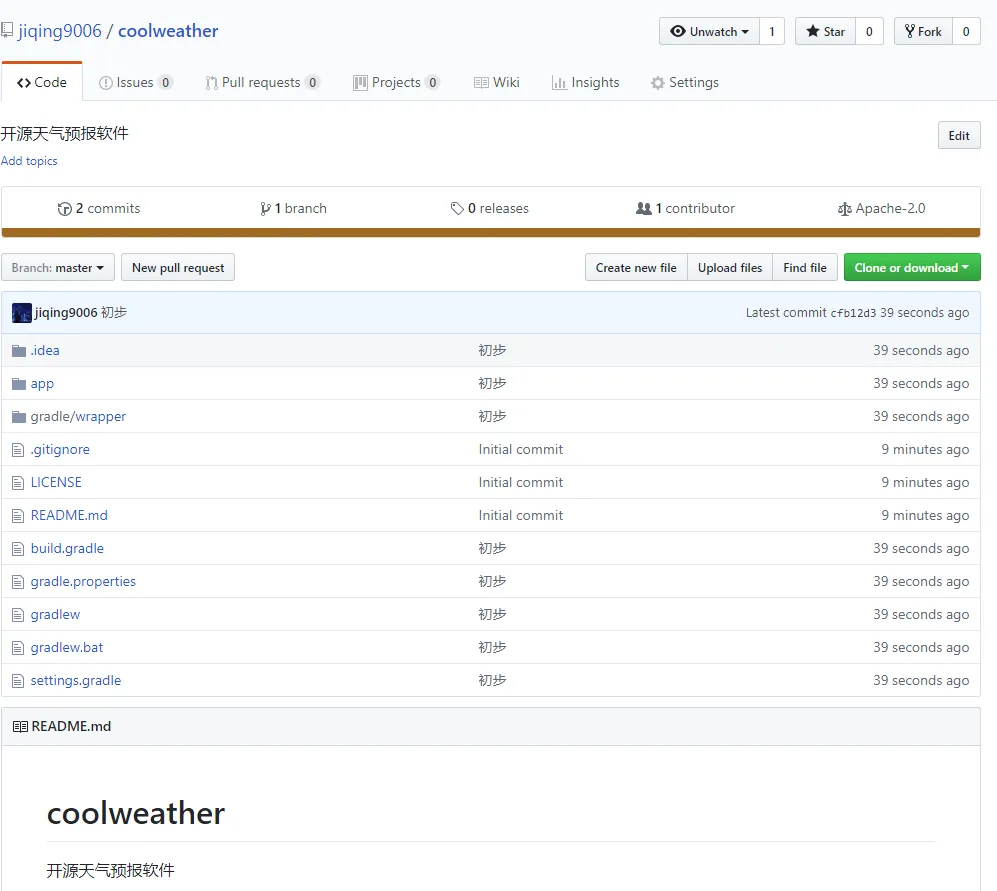Open the stargazers count 0
The width and height of the screenshot is (997, 891).
(x=869, y=31)
